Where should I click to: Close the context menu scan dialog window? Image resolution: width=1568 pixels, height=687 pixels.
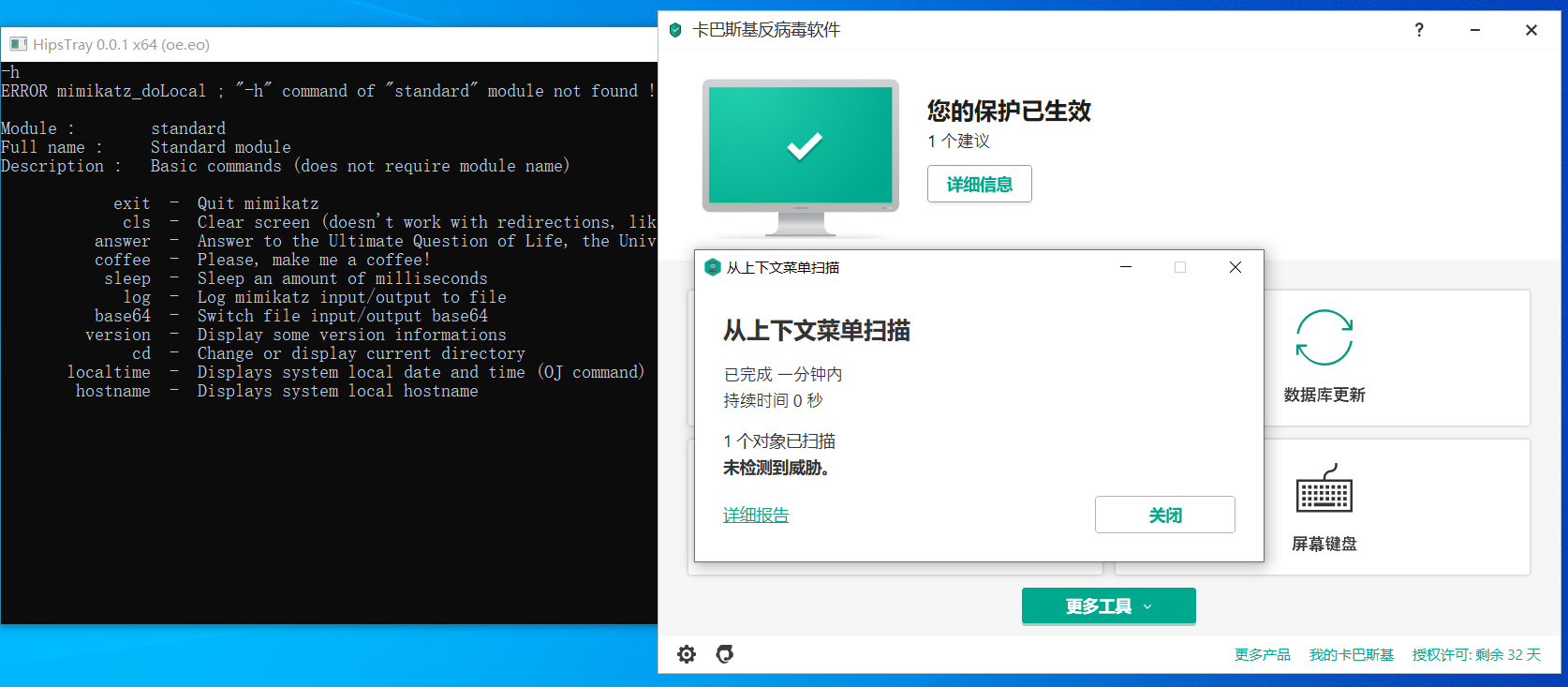coord(1235,267)
